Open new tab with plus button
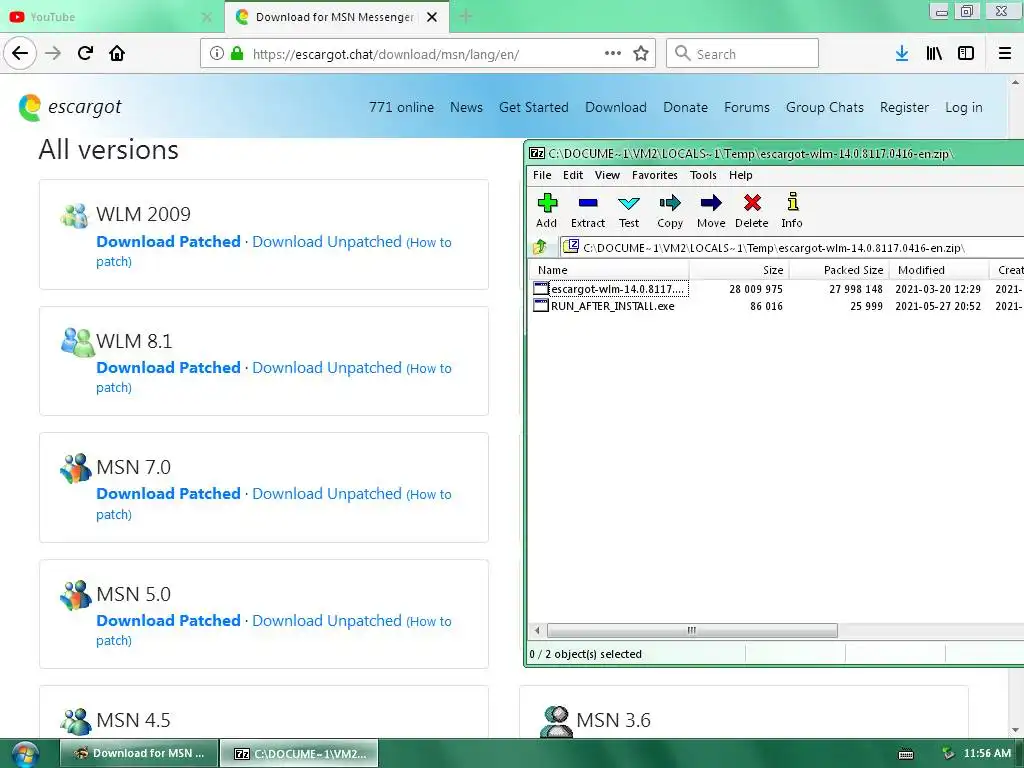The width and height of the screenshot is (1024, 768). click(x=466, y=17)
